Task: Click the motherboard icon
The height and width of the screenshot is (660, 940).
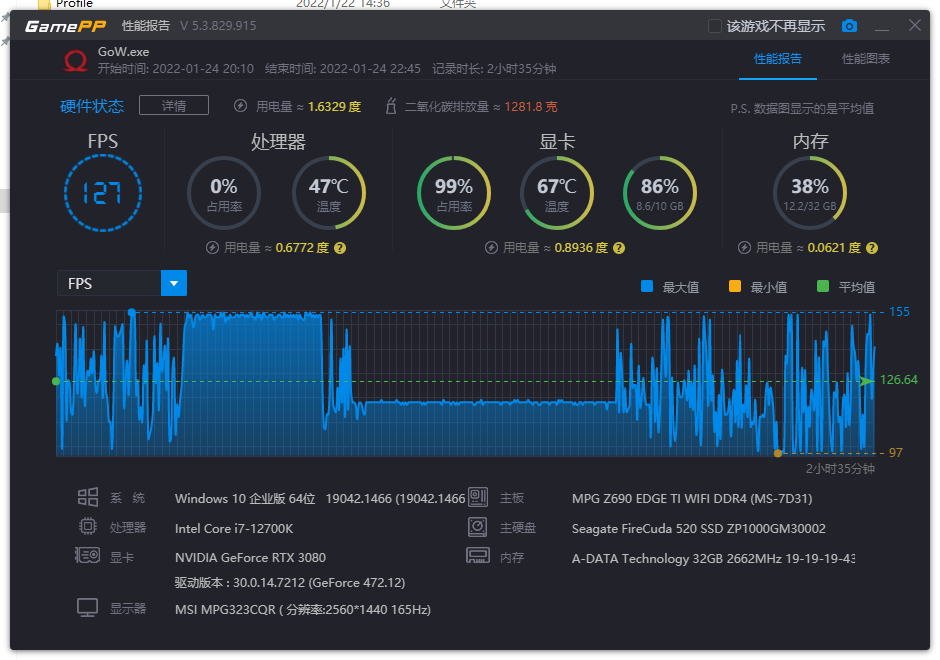Action: (478, 497)
